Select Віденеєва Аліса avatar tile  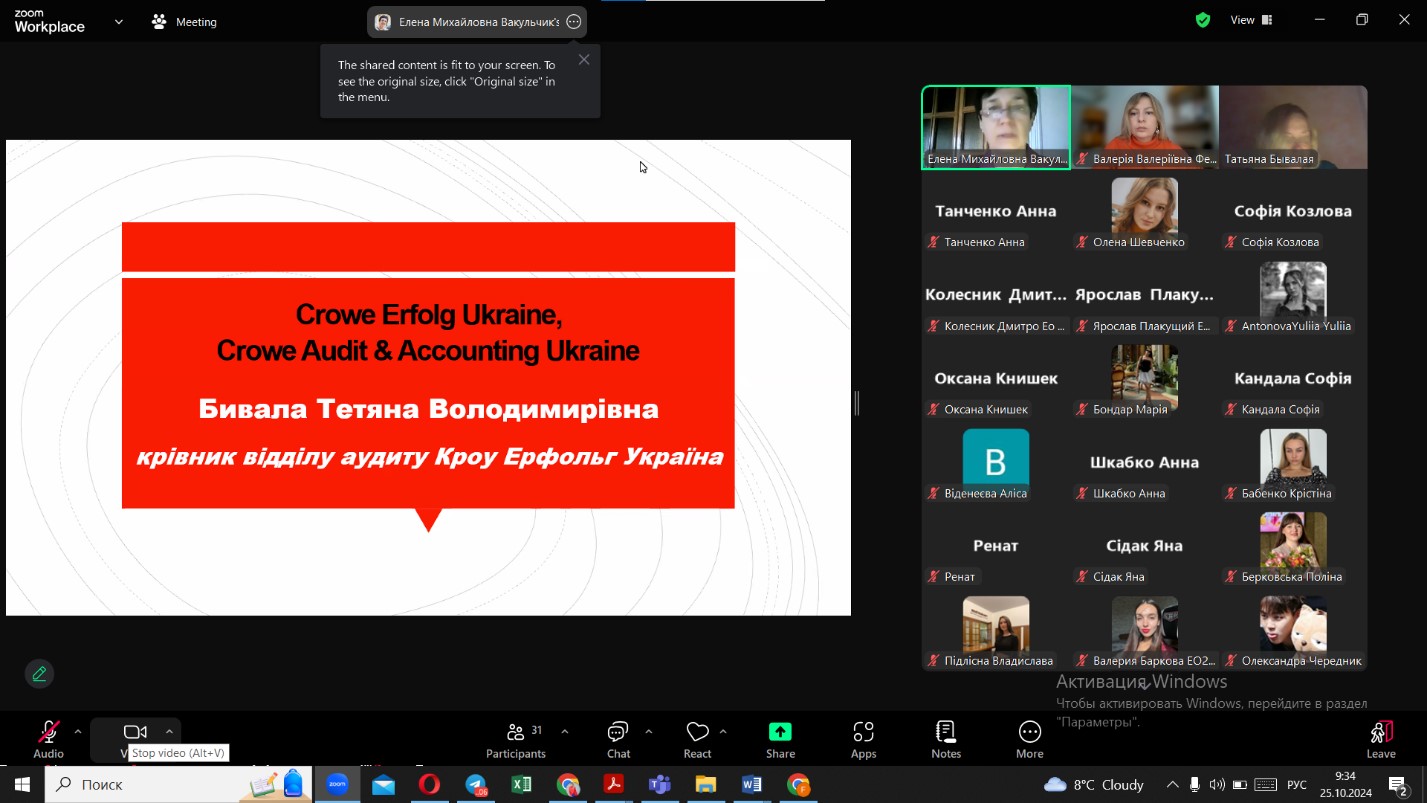coord(996,462)
